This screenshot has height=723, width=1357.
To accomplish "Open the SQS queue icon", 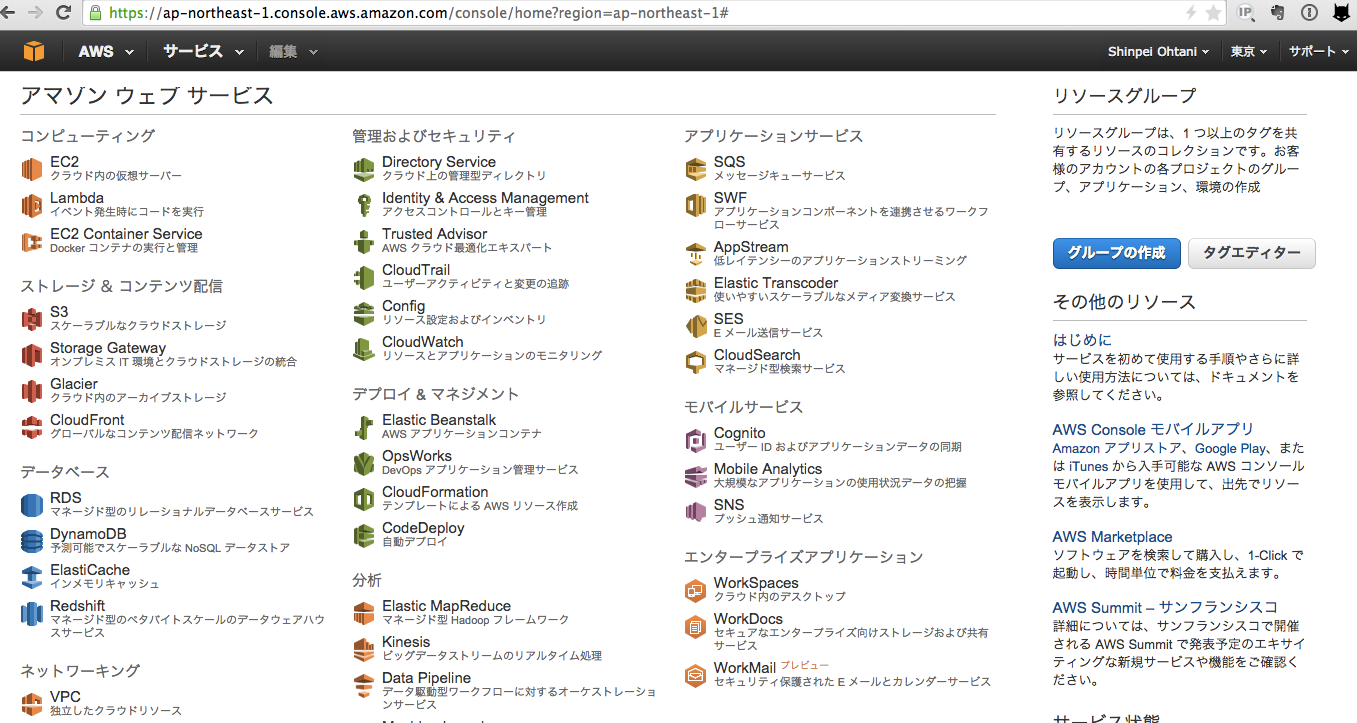I will pyautogui.click(x=696, y=169).
